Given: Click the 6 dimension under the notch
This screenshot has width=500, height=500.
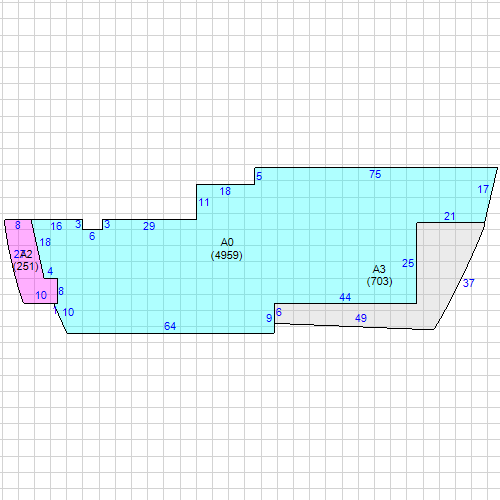Looking at the screenshot, I should point(92,236).
